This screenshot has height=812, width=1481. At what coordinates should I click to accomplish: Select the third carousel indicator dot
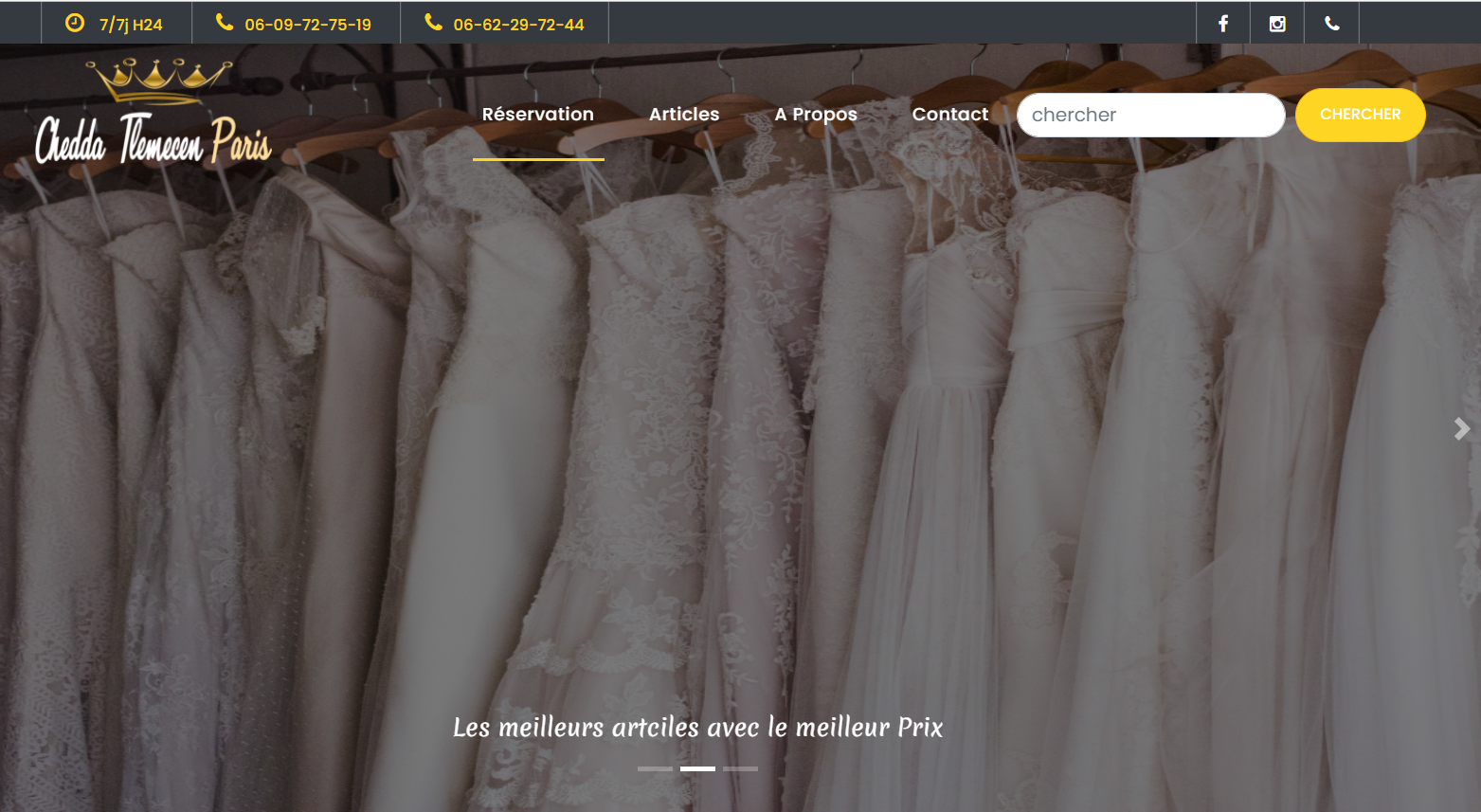coord(740,768)
